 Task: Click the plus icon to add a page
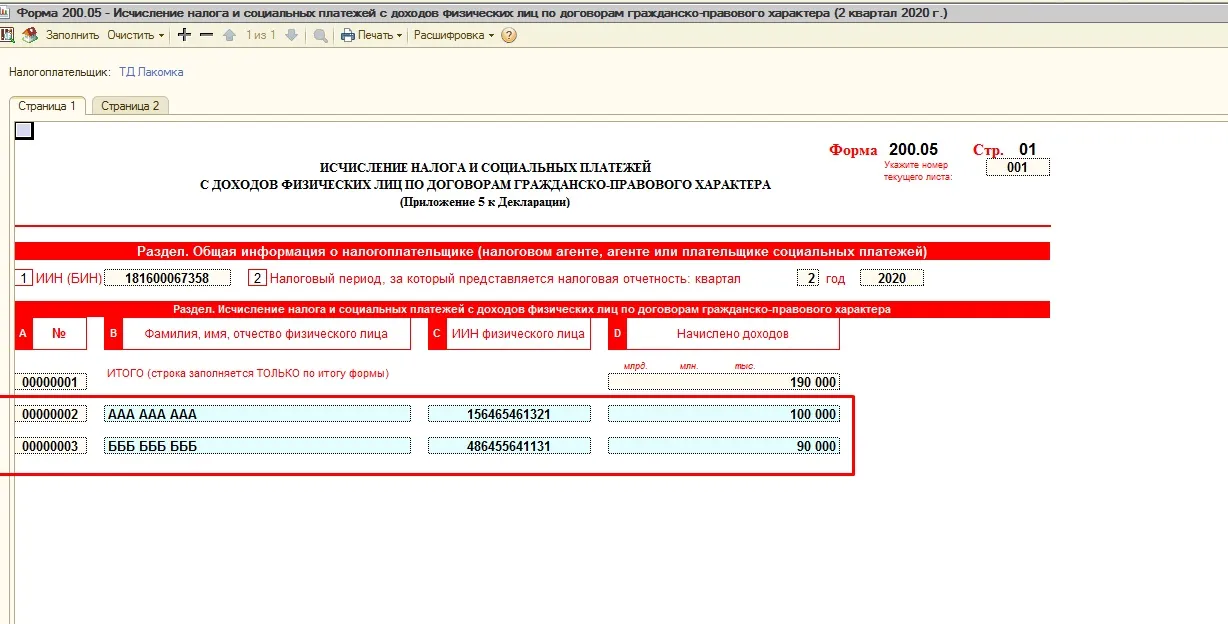click(x=184, y=35)
